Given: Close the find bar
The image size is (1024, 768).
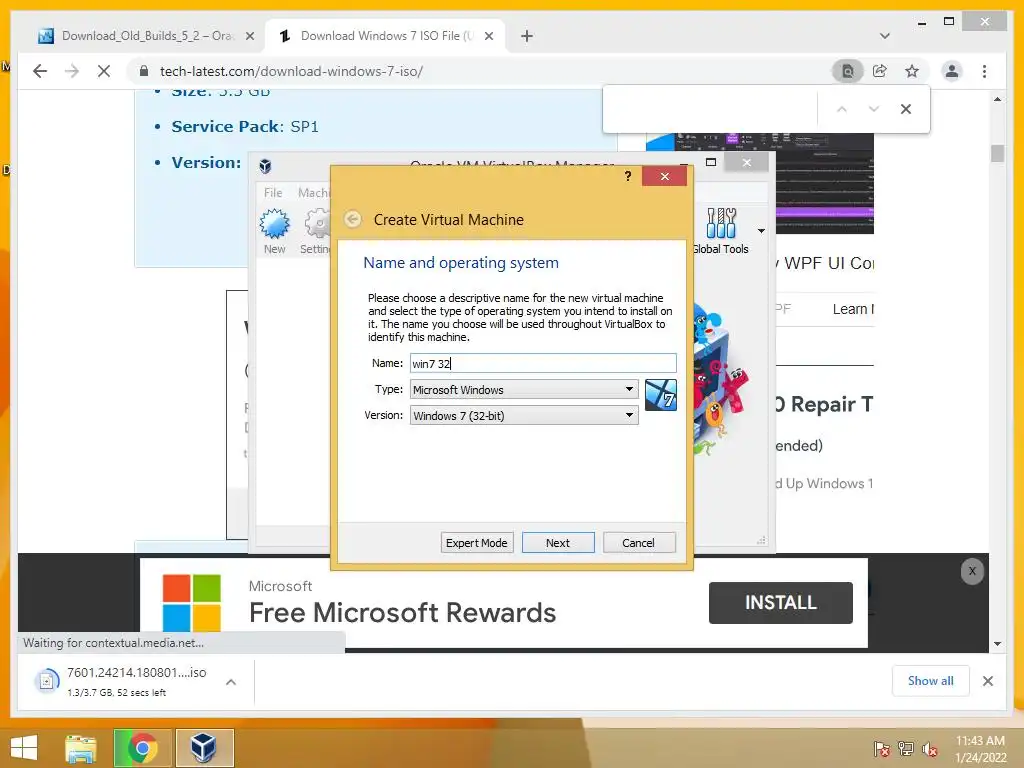Looking at the screenshot, I should pos(906,109).
